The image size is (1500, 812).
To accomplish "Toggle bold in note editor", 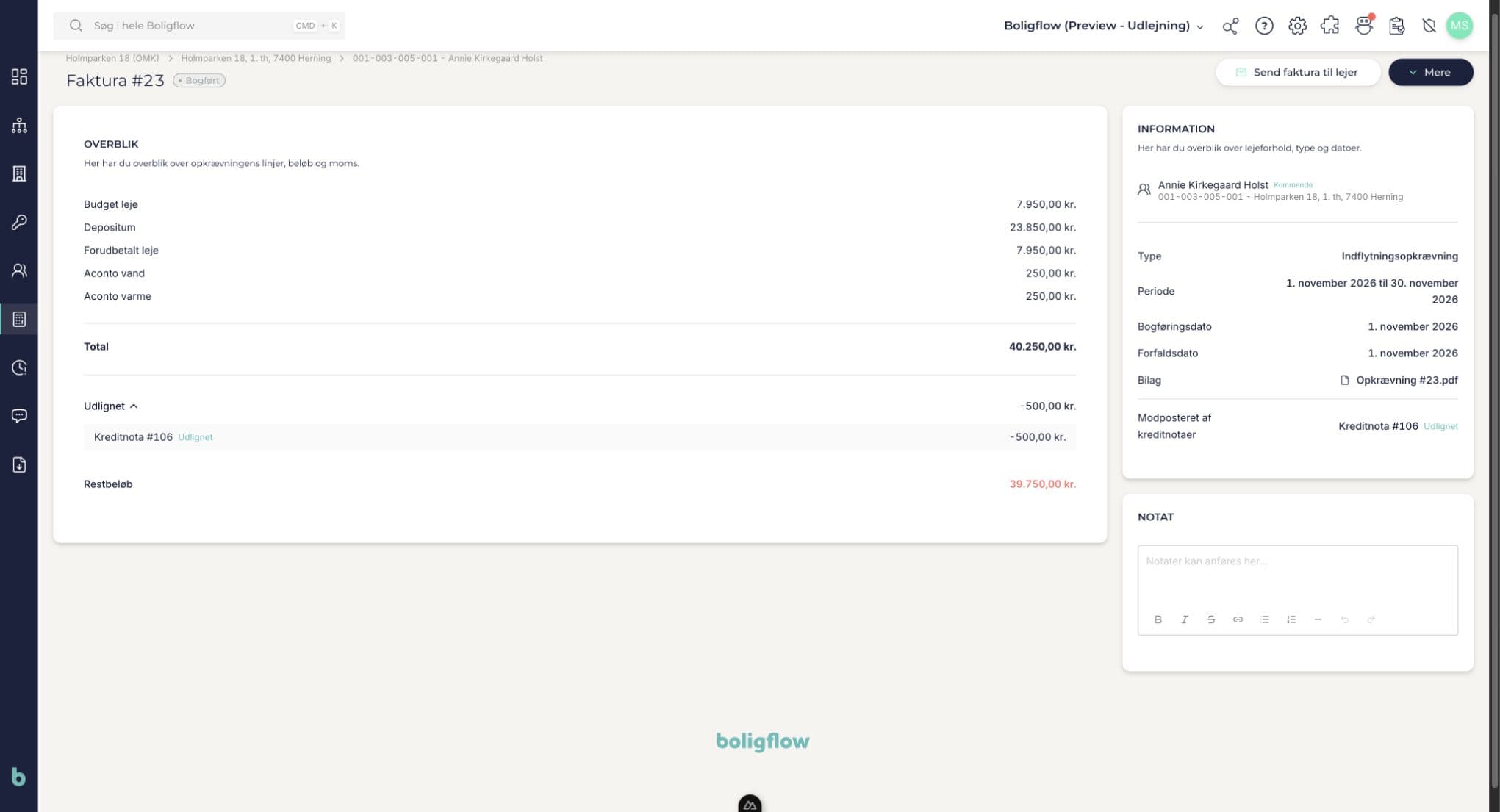I will pyautogui.click(x=1158, y=619).
